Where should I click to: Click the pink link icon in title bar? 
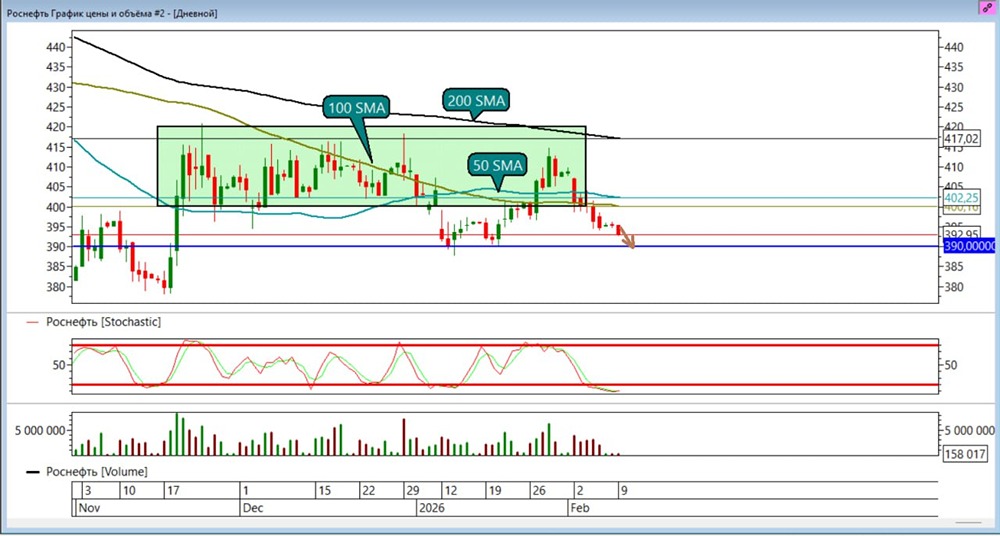(x=987, y=8)
